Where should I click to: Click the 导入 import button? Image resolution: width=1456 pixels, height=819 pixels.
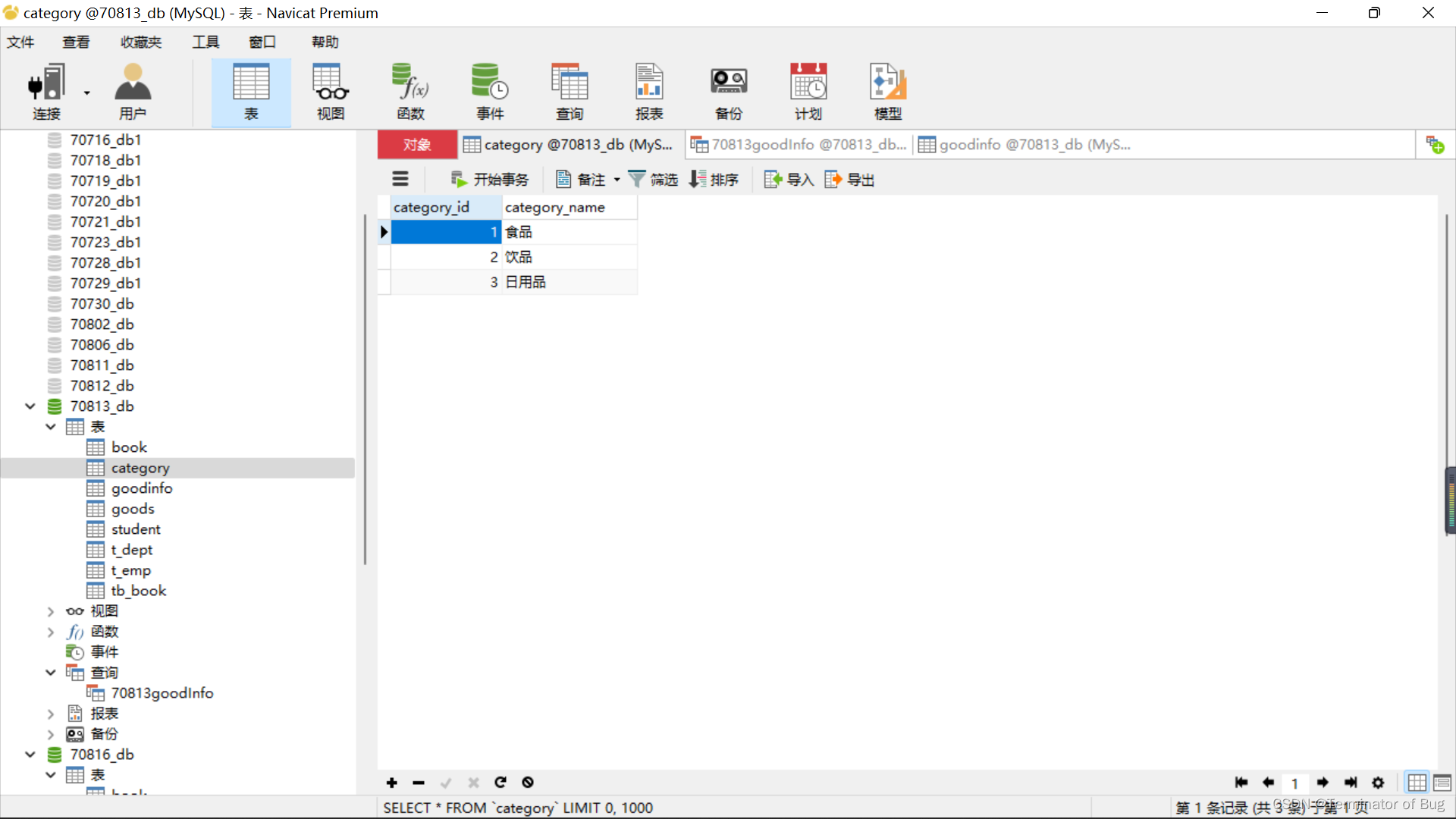point(789,179)
